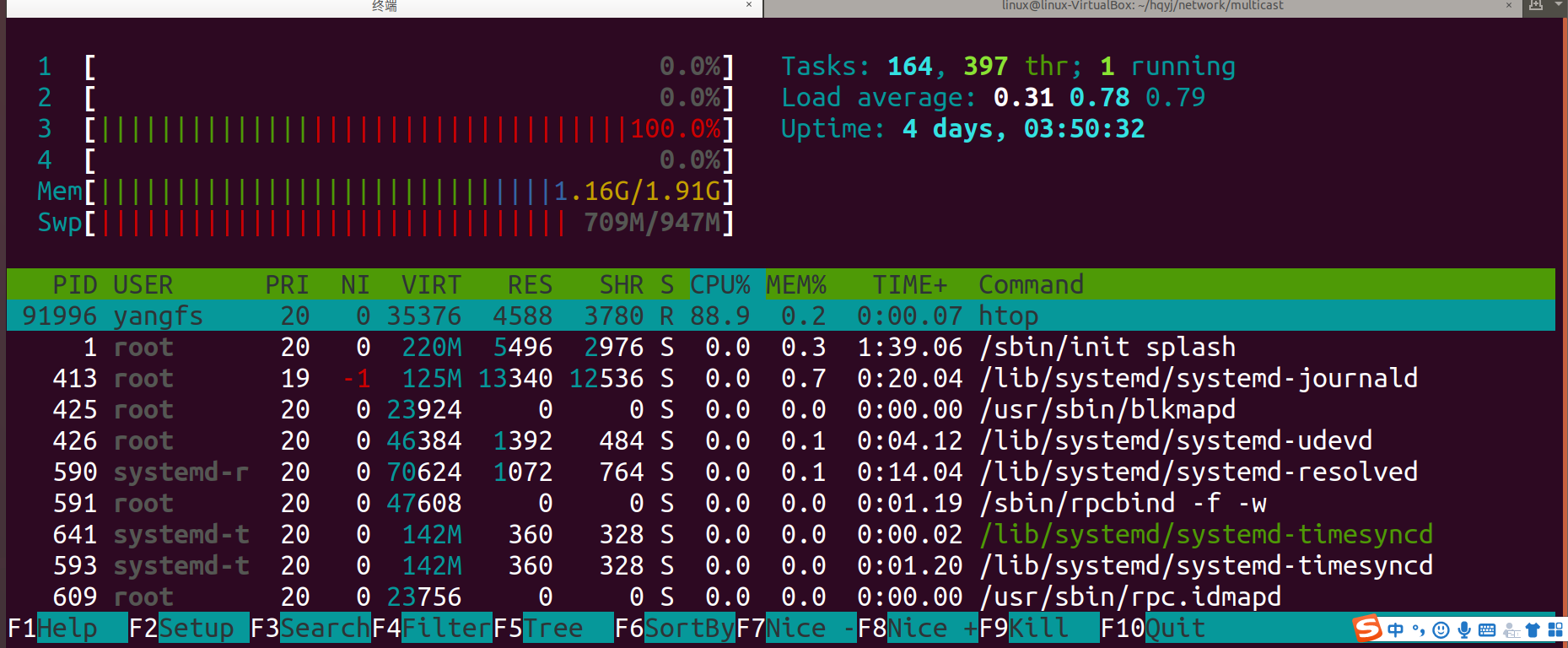
Task: Click the Load average values
Action: point(1100,98)
